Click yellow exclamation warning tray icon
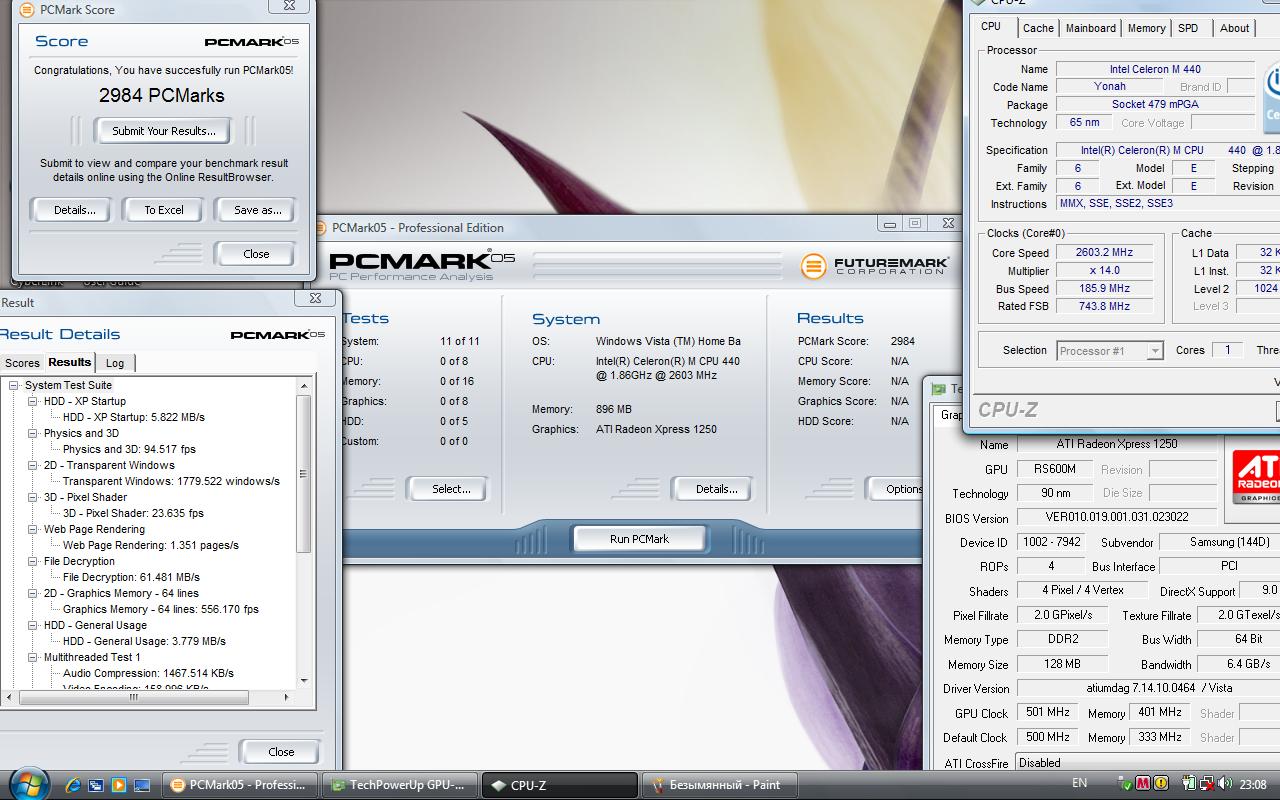The image size is (1280, 800). 1161,784
